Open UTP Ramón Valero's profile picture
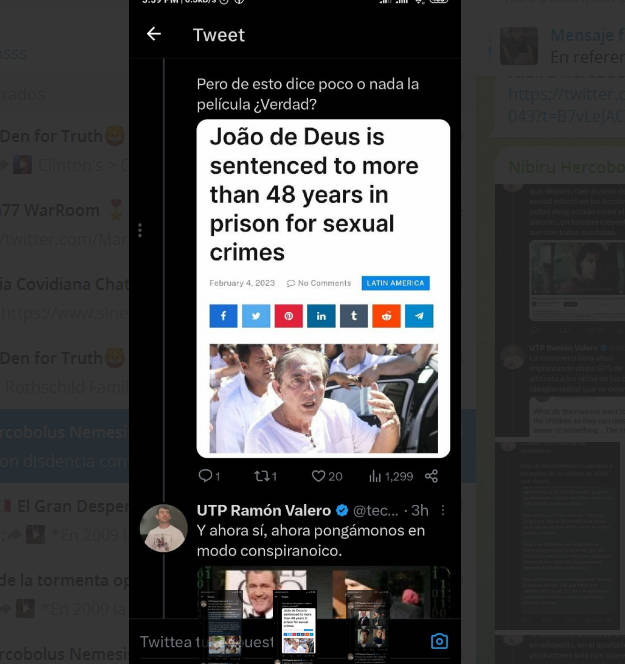Viewport: 625px width, 664px height. pos(163,528)
